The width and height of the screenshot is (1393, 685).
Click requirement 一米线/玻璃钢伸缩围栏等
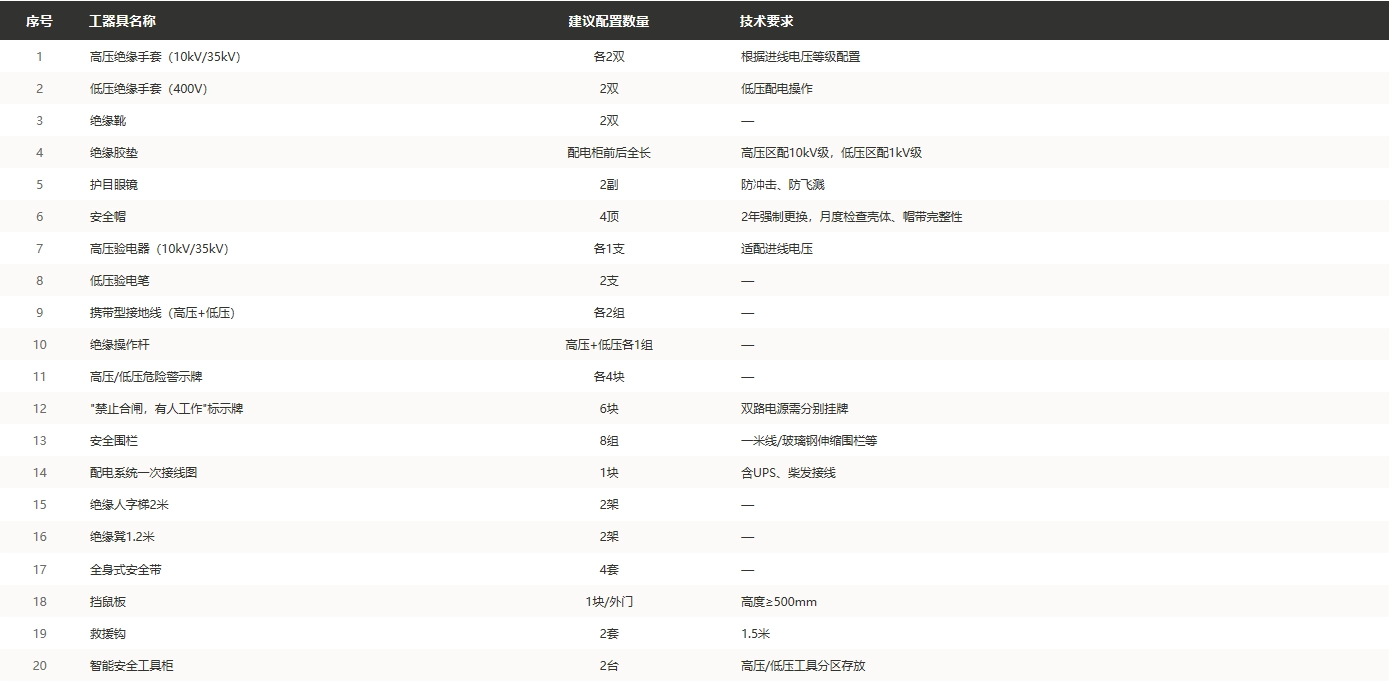[x=808, y=441]
